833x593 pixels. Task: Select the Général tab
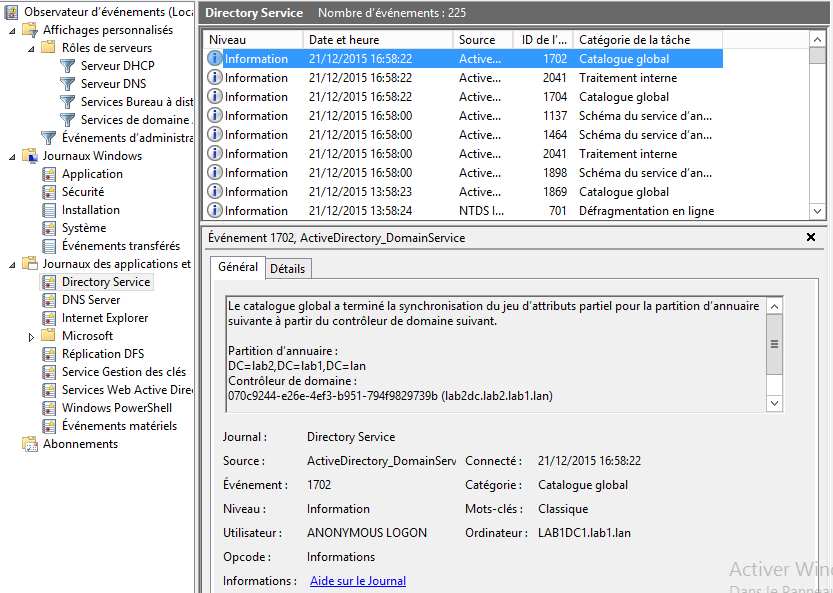pos(237,267)
